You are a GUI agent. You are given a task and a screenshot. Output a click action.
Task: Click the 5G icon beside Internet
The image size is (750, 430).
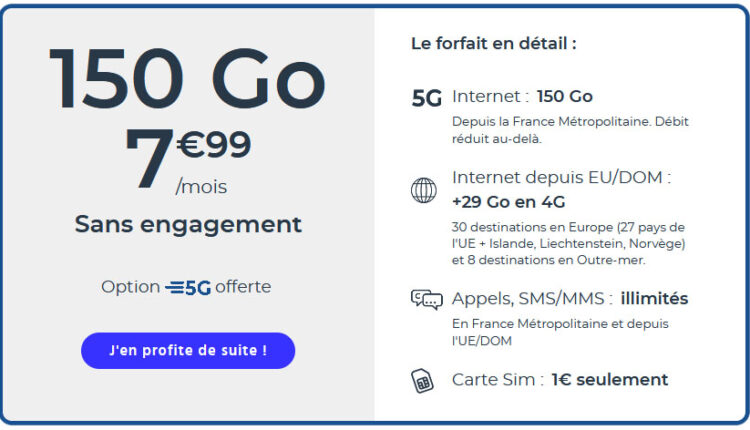pos(427,98)
